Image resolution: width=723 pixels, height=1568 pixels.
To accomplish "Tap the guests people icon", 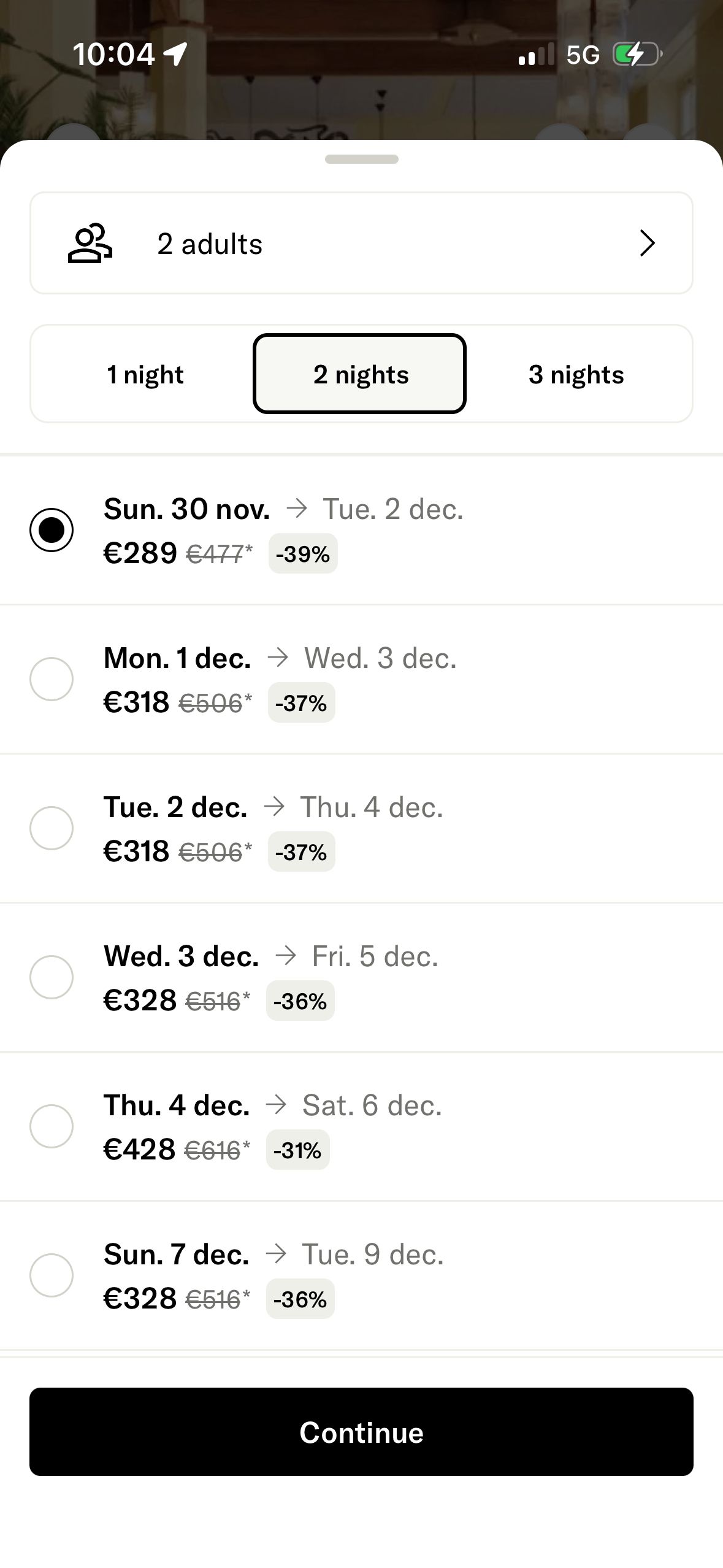I will [x=90, y=244].
